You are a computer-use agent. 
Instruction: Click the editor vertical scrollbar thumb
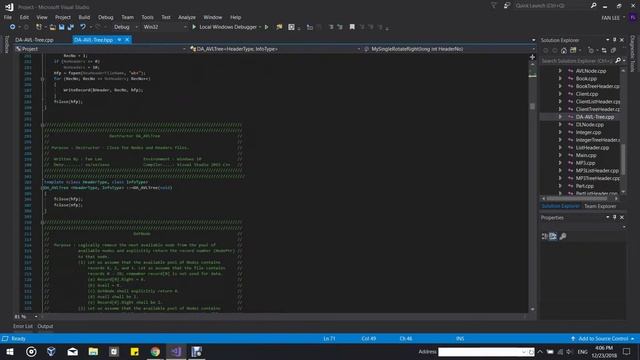click(x=532, y=106)
